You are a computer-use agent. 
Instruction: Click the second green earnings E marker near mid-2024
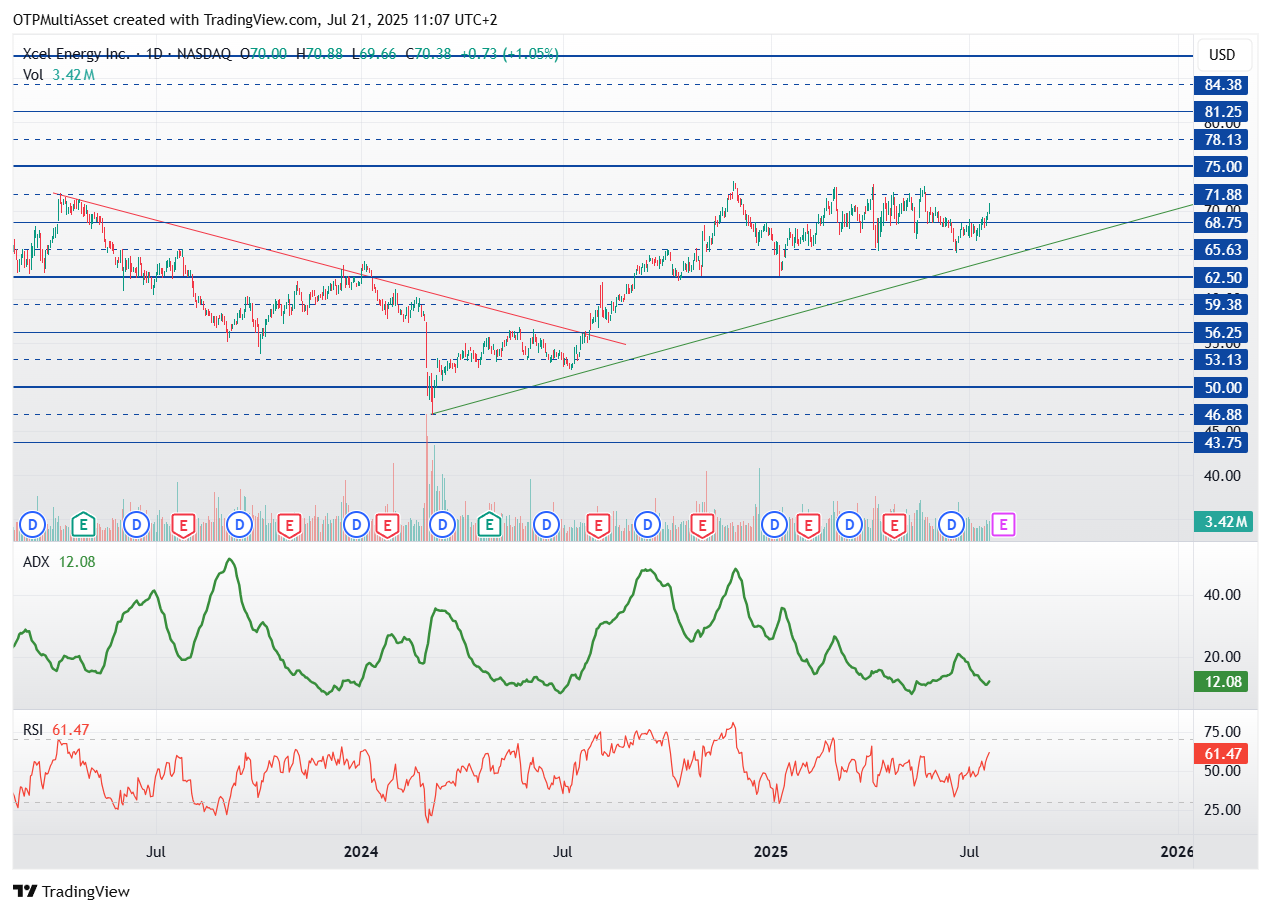pos(490,524)
